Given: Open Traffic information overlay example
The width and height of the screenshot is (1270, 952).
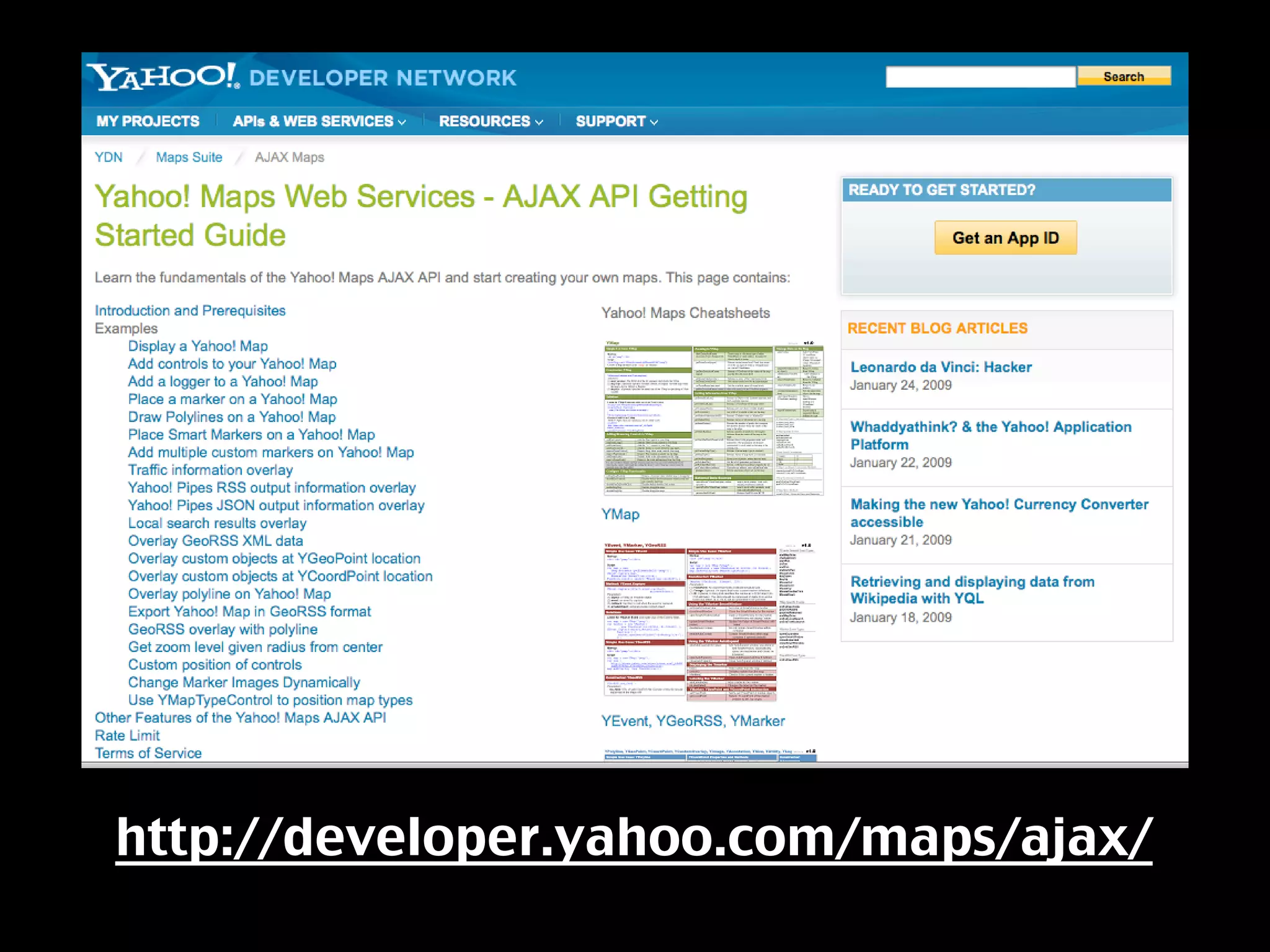Looking at the screenshot, I should point(210,470).
